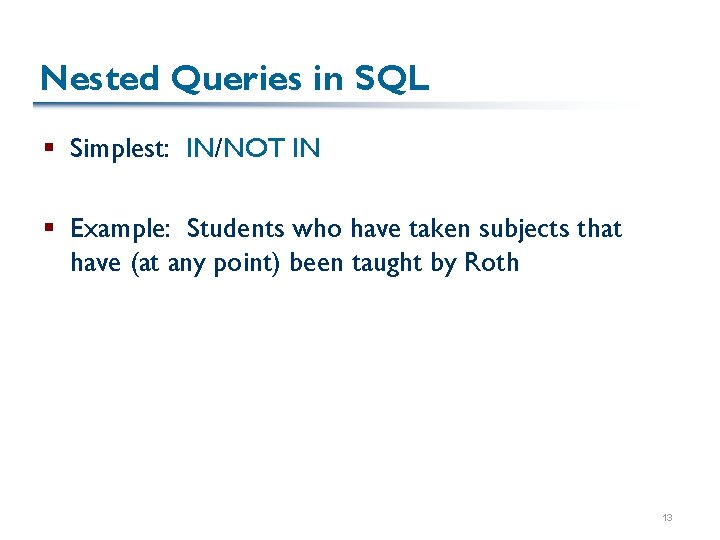Click the second square bullet marker
Screen dimensions: 720x540
[48, 230]
